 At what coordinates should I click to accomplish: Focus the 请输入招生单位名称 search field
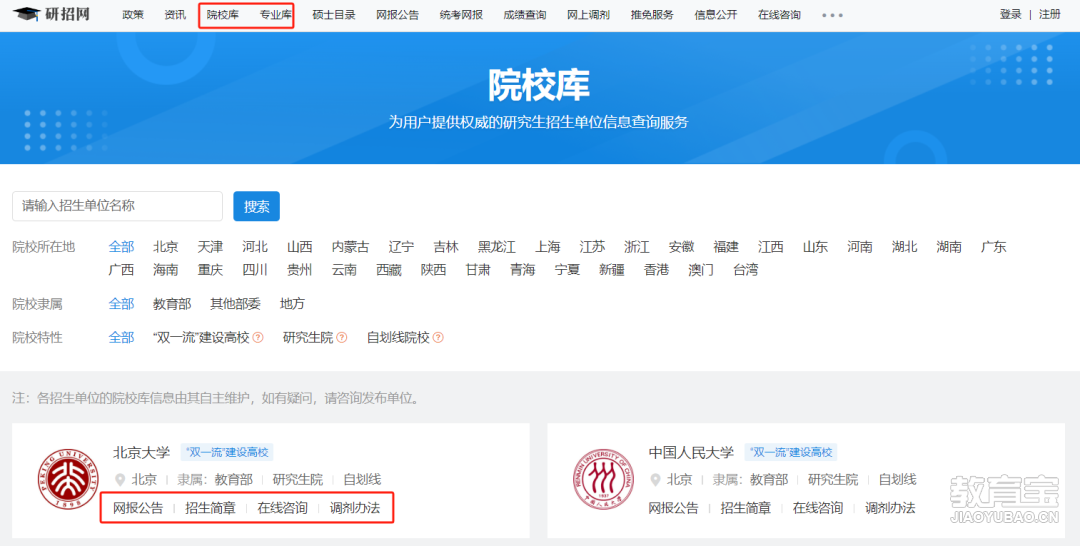(117, 206)
